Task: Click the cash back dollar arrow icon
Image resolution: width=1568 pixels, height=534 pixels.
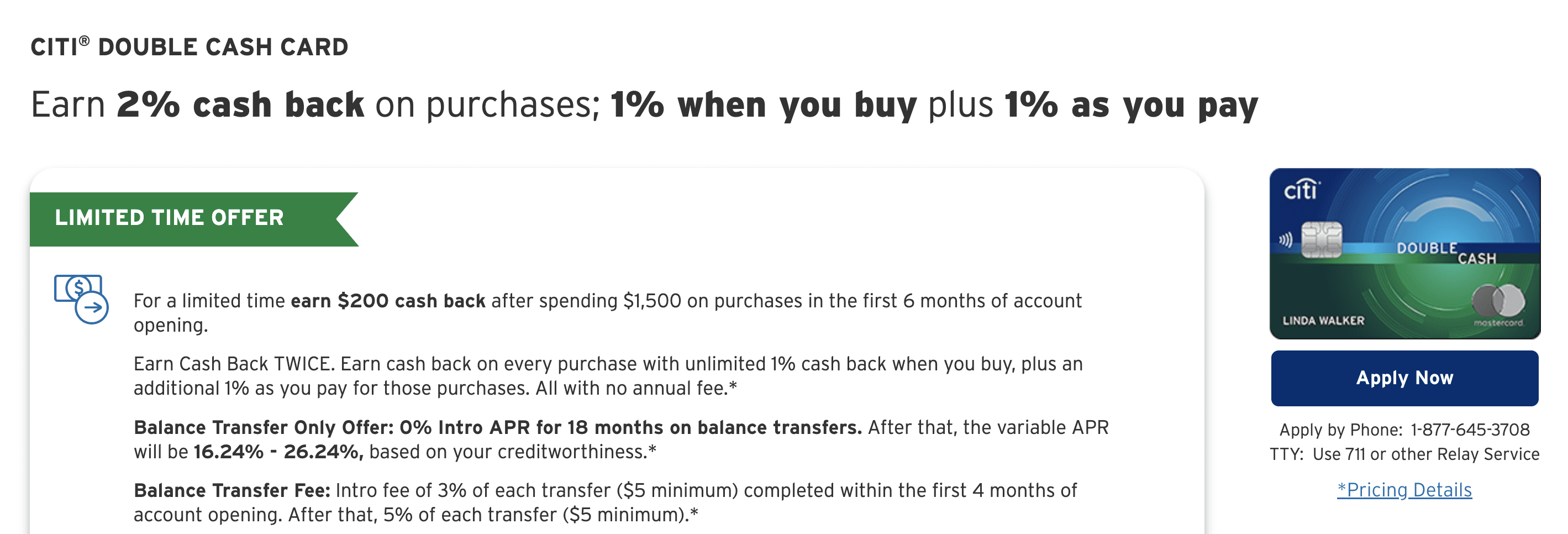Action: click(81, 299)
